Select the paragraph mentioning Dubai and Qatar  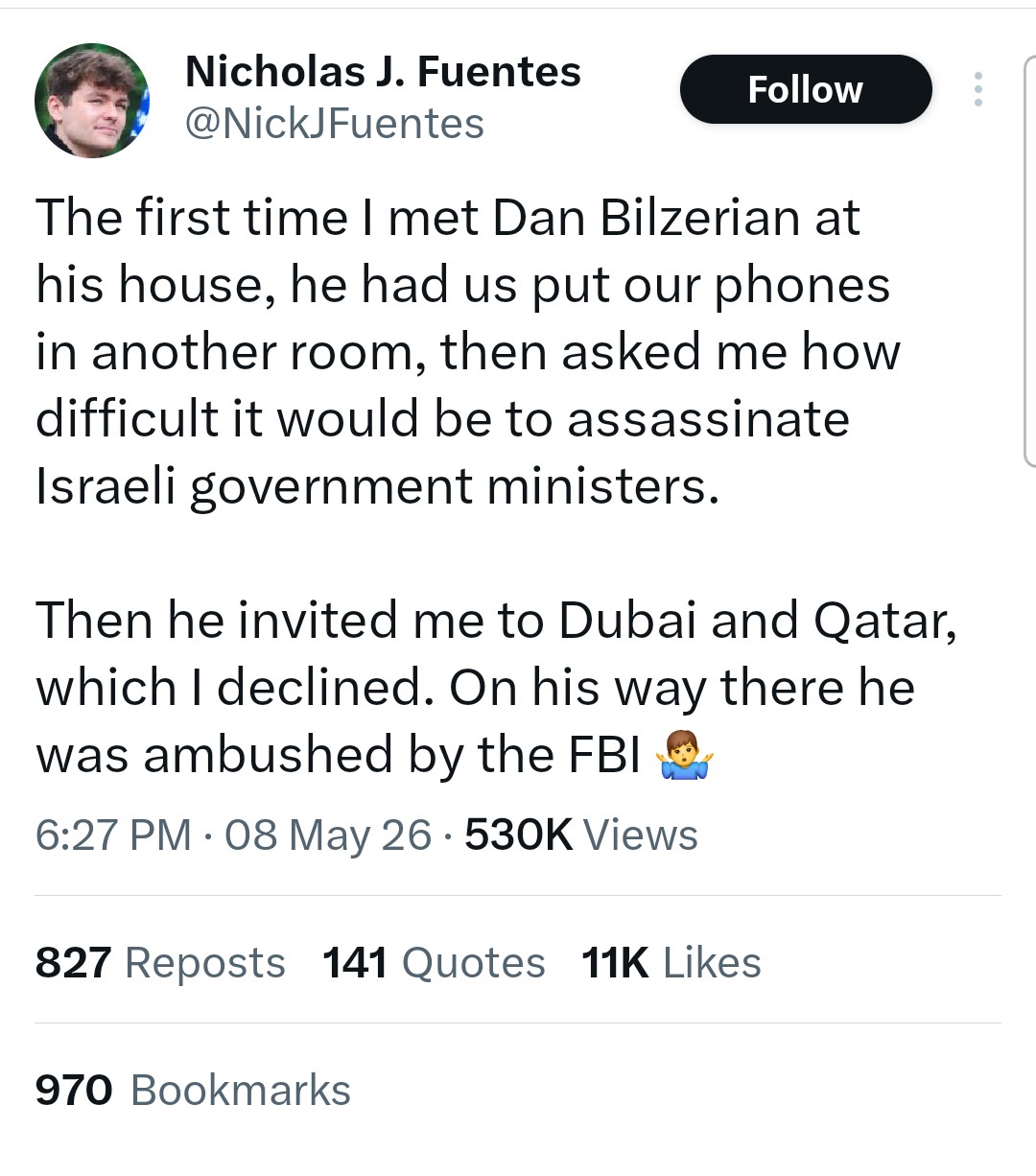tap(496, 688)
